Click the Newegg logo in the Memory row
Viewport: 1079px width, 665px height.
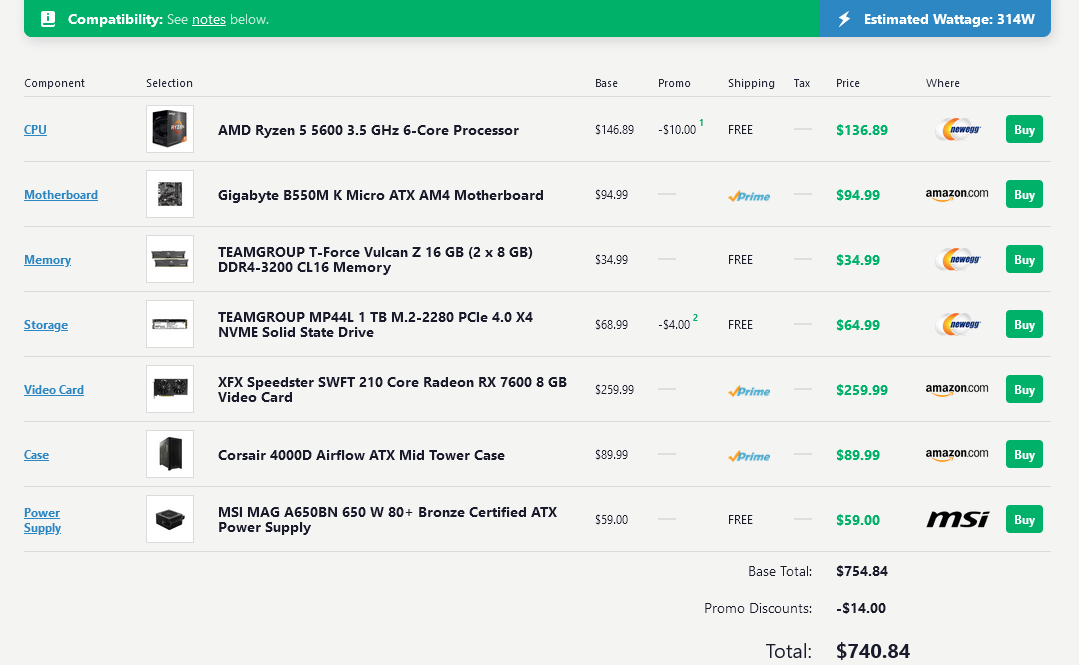click(957, 260)
